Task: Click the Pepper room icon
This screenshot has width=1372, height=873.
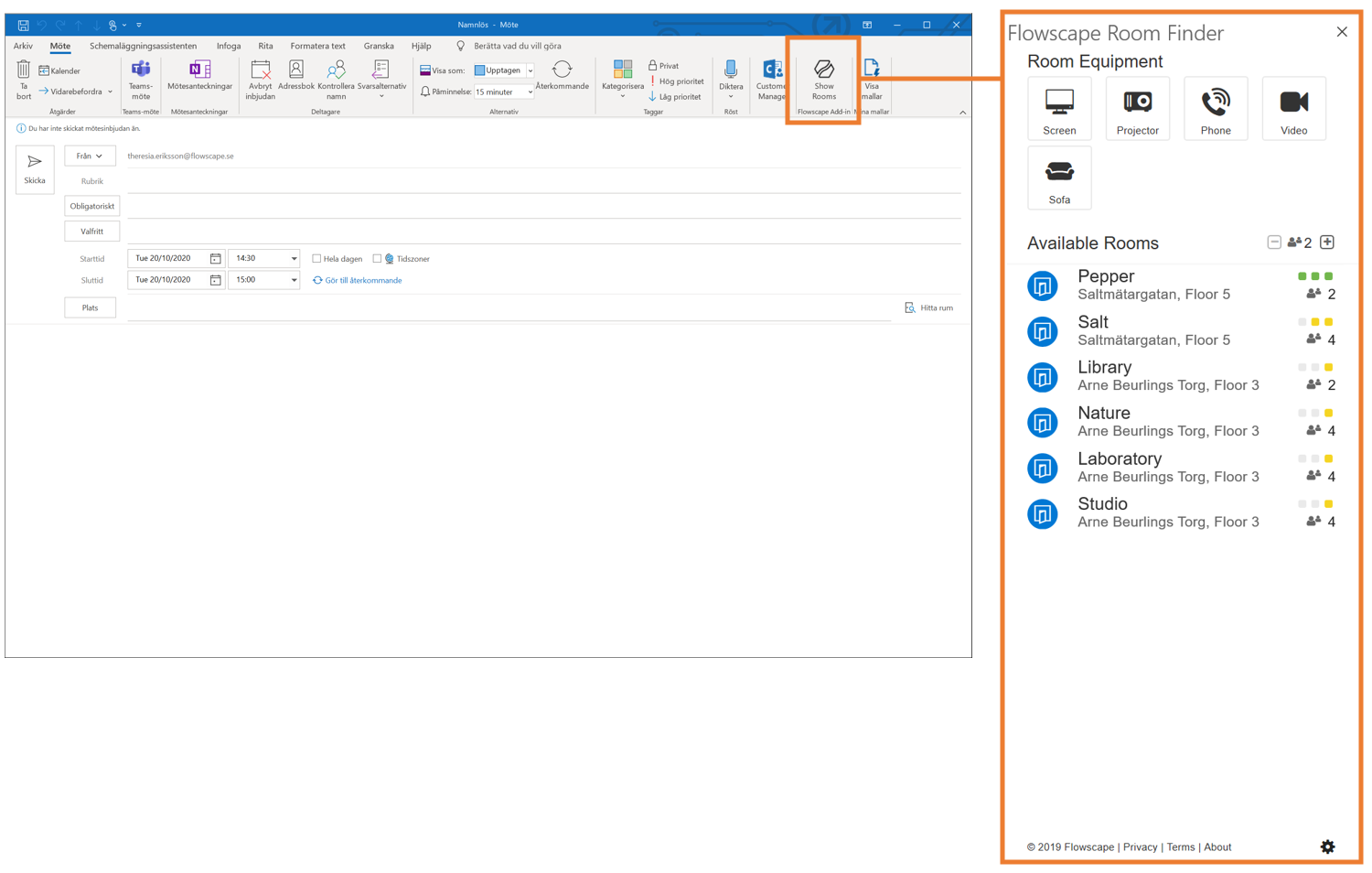Action: pyautogui.click(x=1042, y=286)
